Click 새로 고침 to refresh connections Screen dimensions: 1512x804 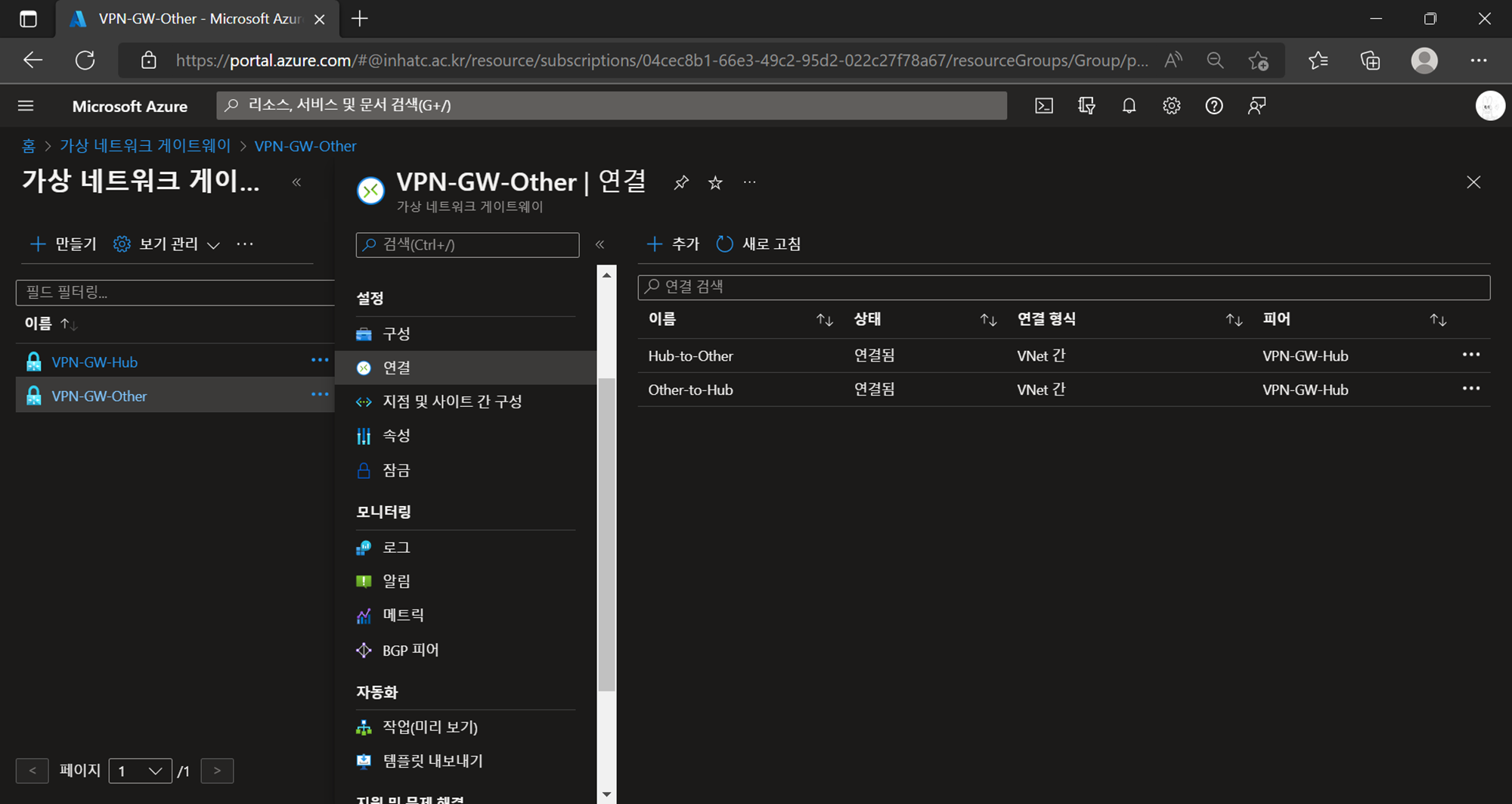click(x=758, y=244)
